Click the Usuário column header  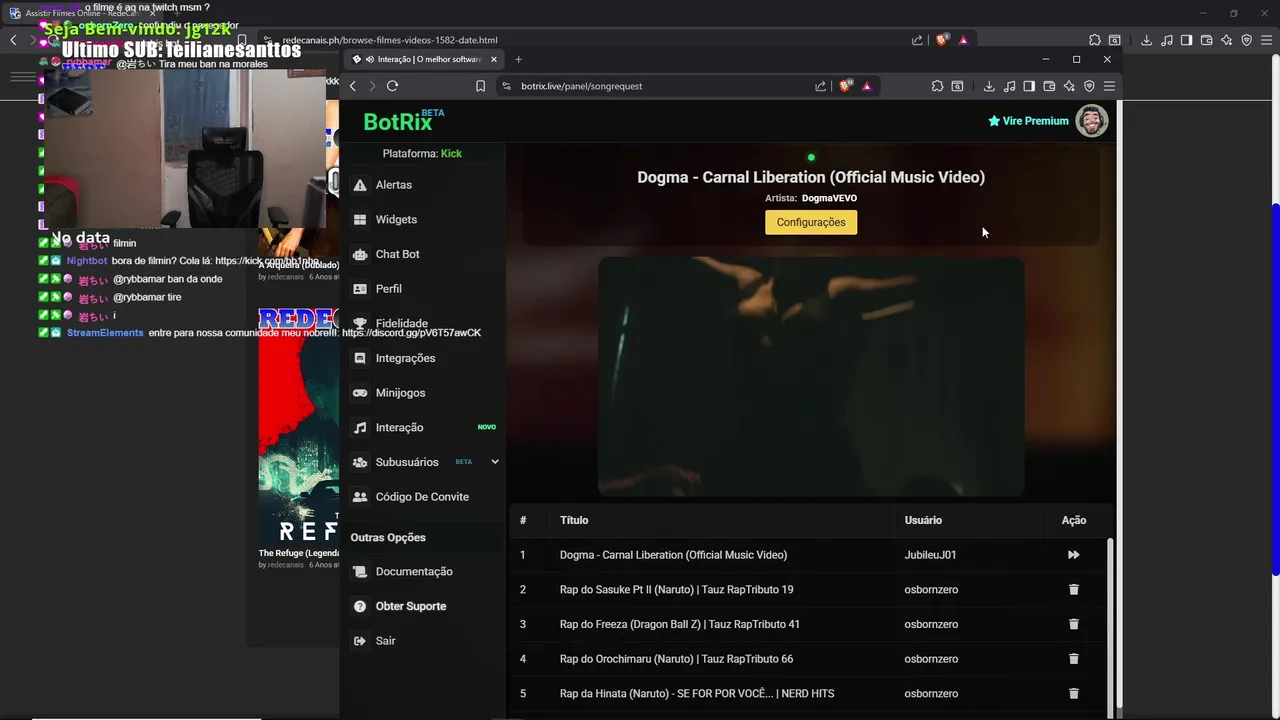(x=923, y=520)
